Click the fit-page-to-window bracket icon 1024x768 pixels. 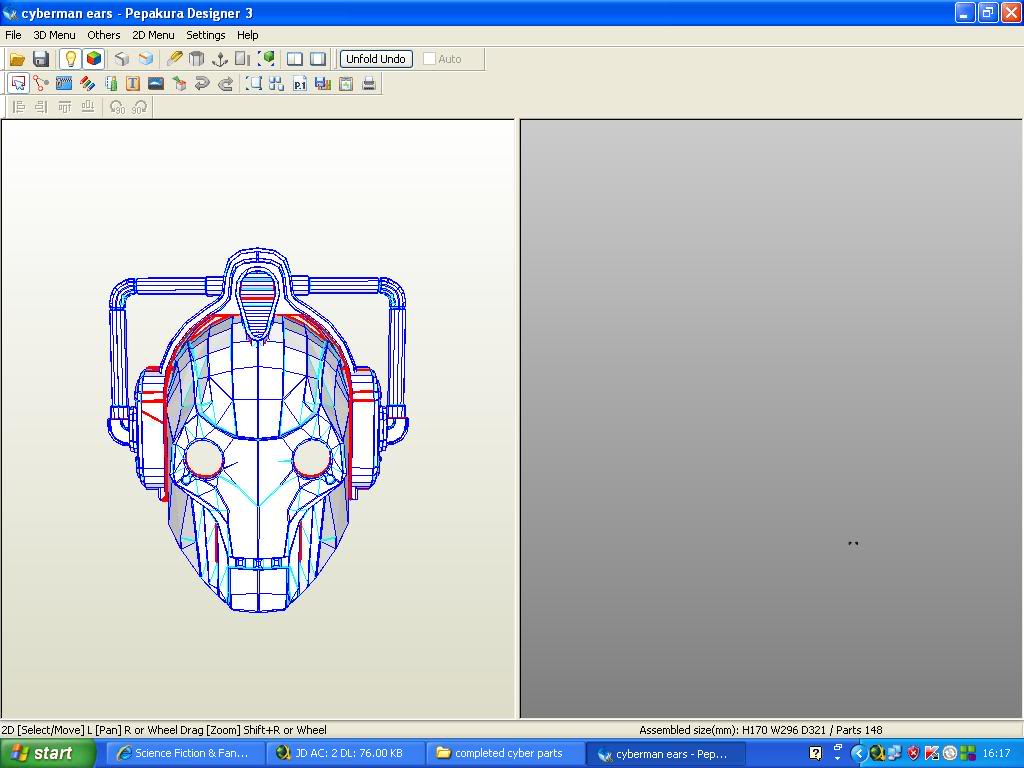pyautogui.click(x=253, y=84)
